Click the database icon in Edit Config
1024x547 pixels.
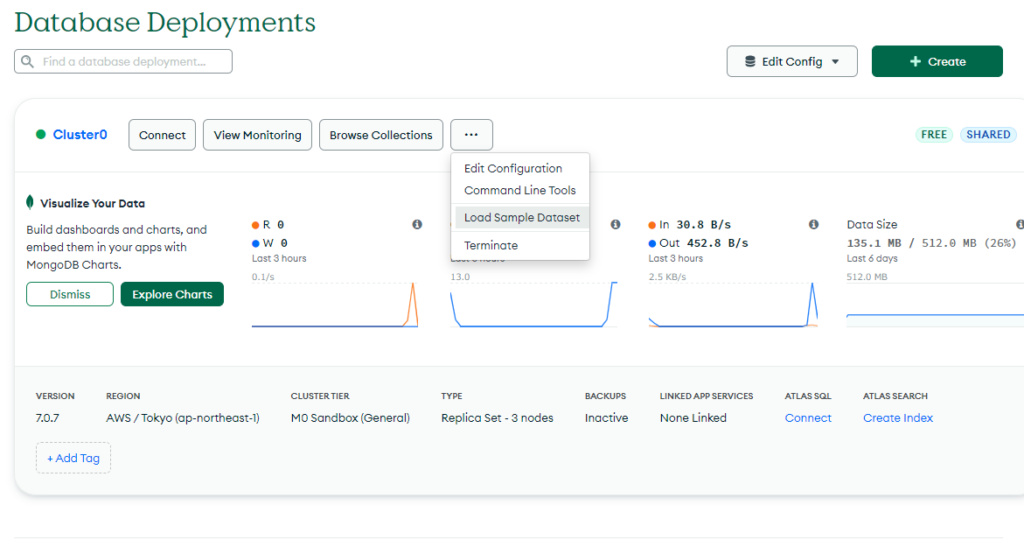(750, 61)
